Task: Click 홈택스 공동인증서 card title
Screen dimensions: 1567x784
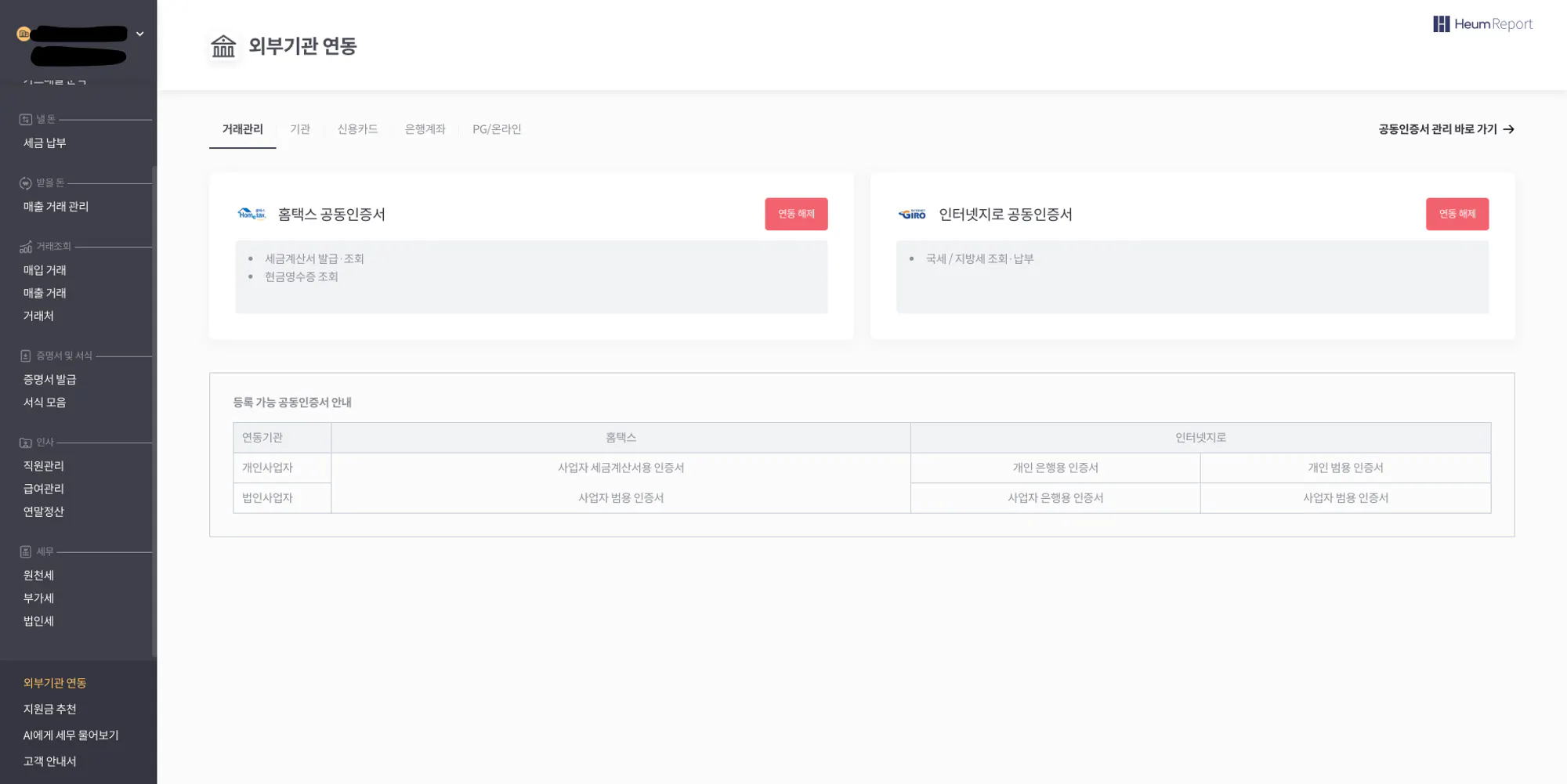Action: pos(331,215)
